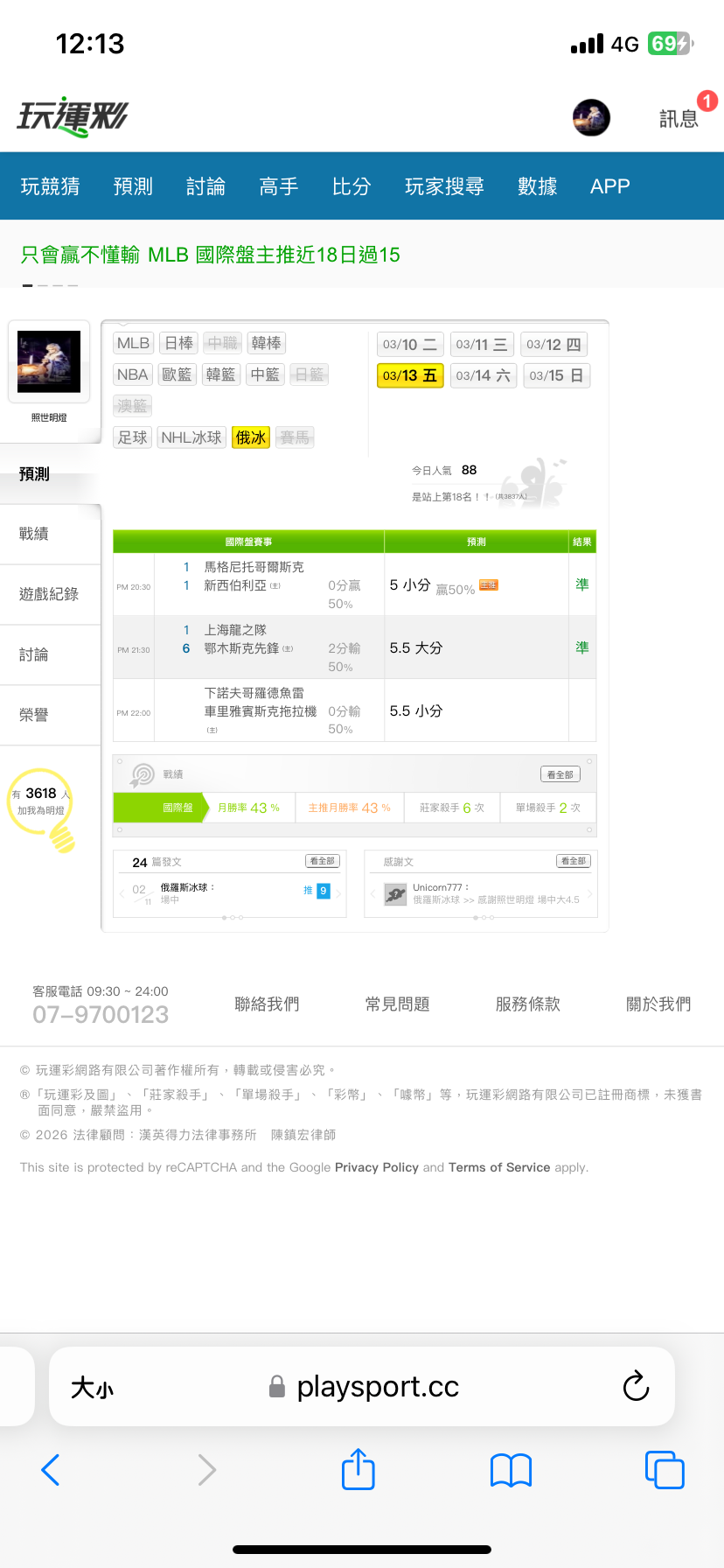The width and height of the screenshot is (724, 1568).
Task: Select the 中籃 league filter
Action: pyautogui.click(x=265, y=374)
